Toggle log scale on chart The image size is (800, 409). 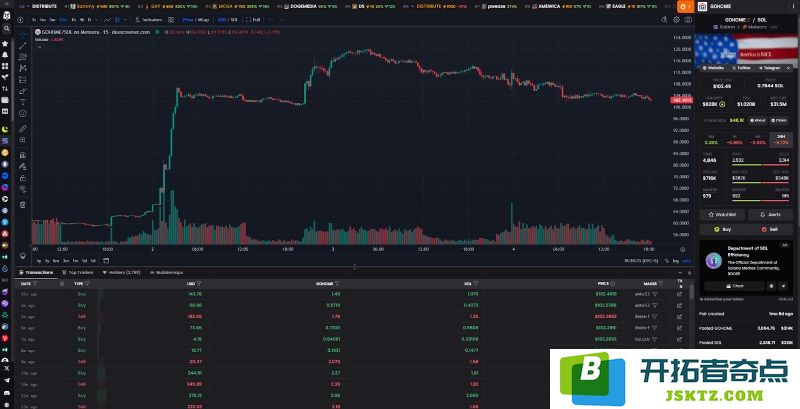[676, 261]
